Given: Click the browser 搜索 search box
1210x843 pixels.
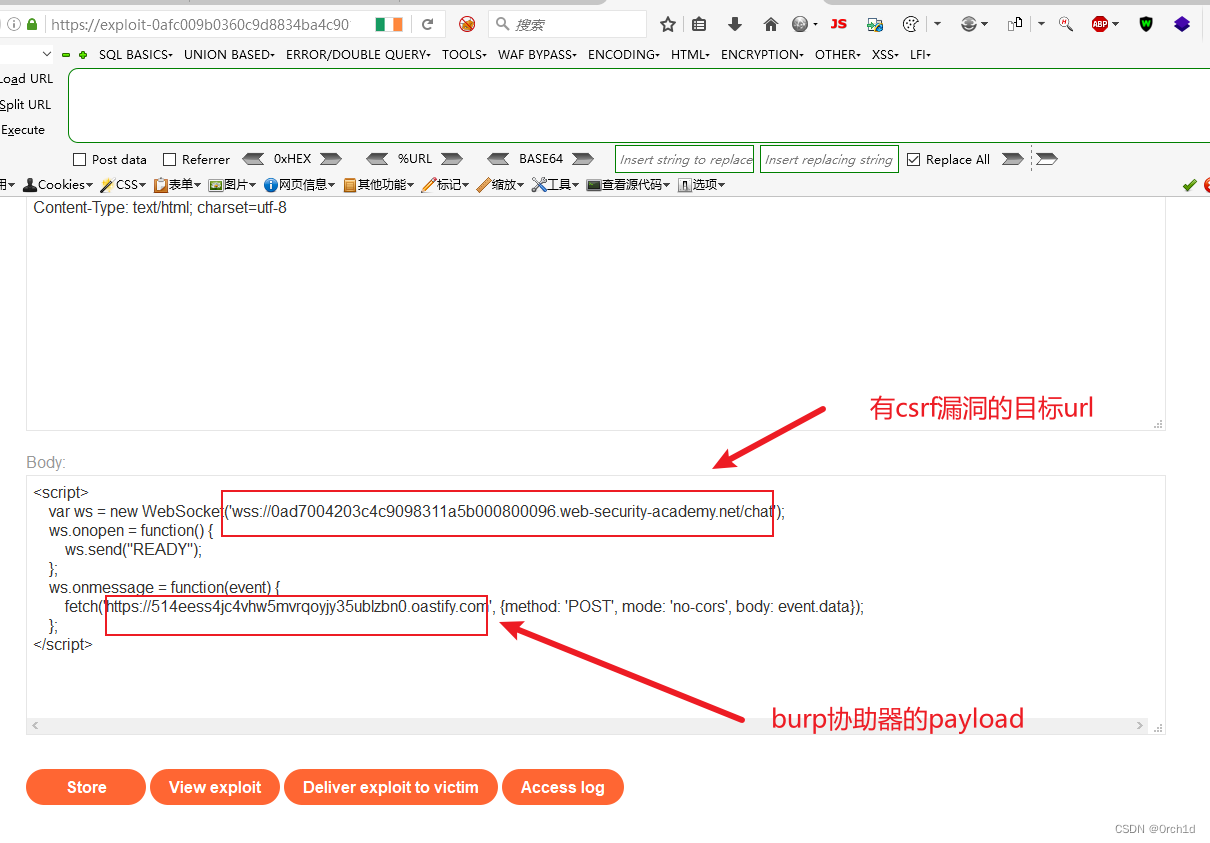Looking at the screenshot, I should coord(567,24).
